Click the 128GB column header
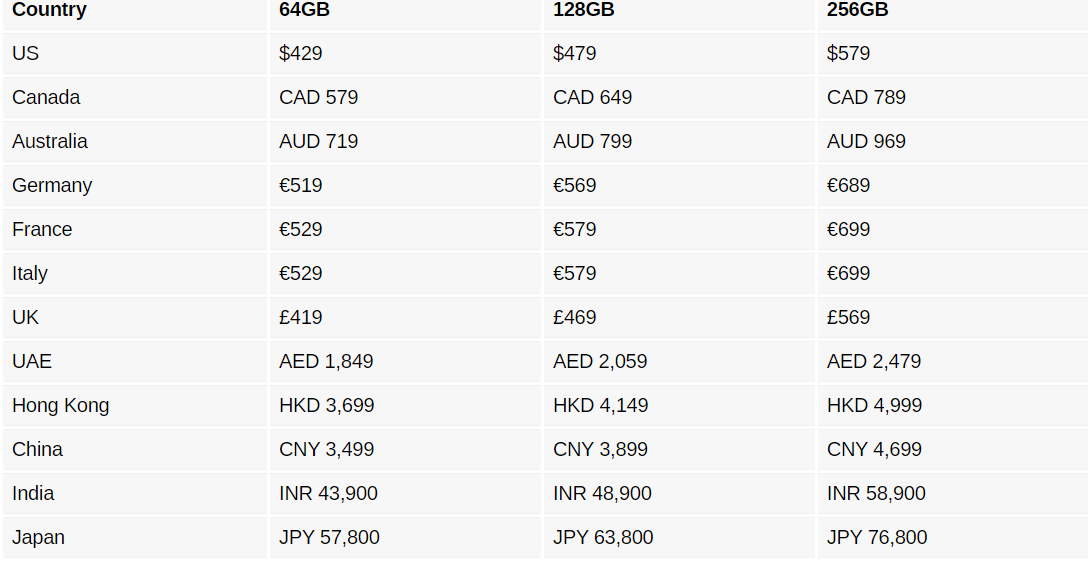 (x=583, y=10)
